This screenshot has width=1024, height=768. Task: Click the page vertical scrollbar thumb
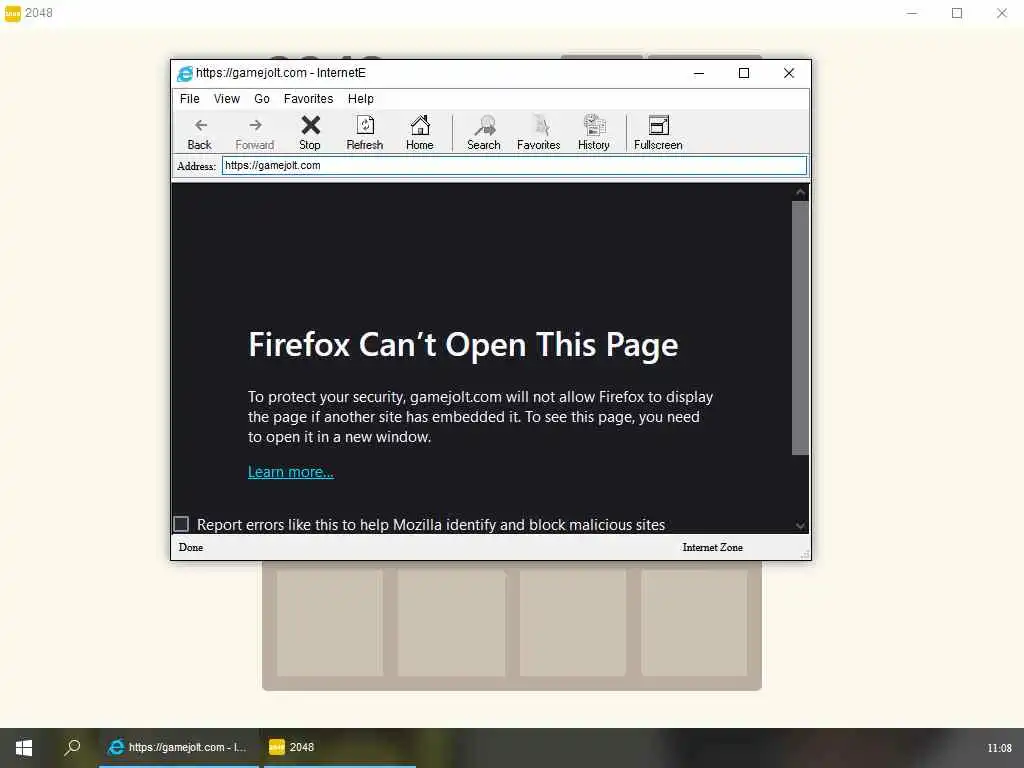click(800, 327)
